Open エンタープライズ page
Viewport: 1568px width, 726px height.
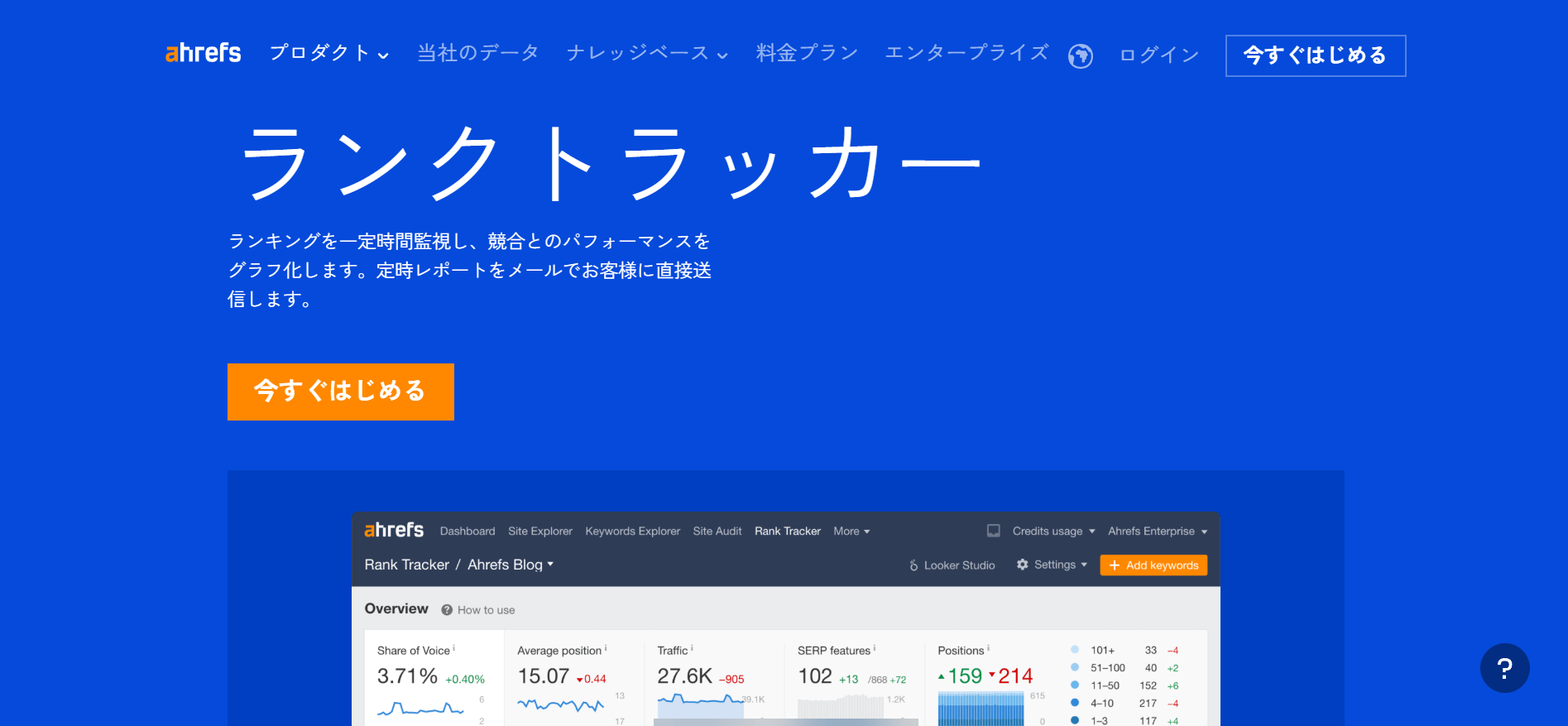coord(966,54)
